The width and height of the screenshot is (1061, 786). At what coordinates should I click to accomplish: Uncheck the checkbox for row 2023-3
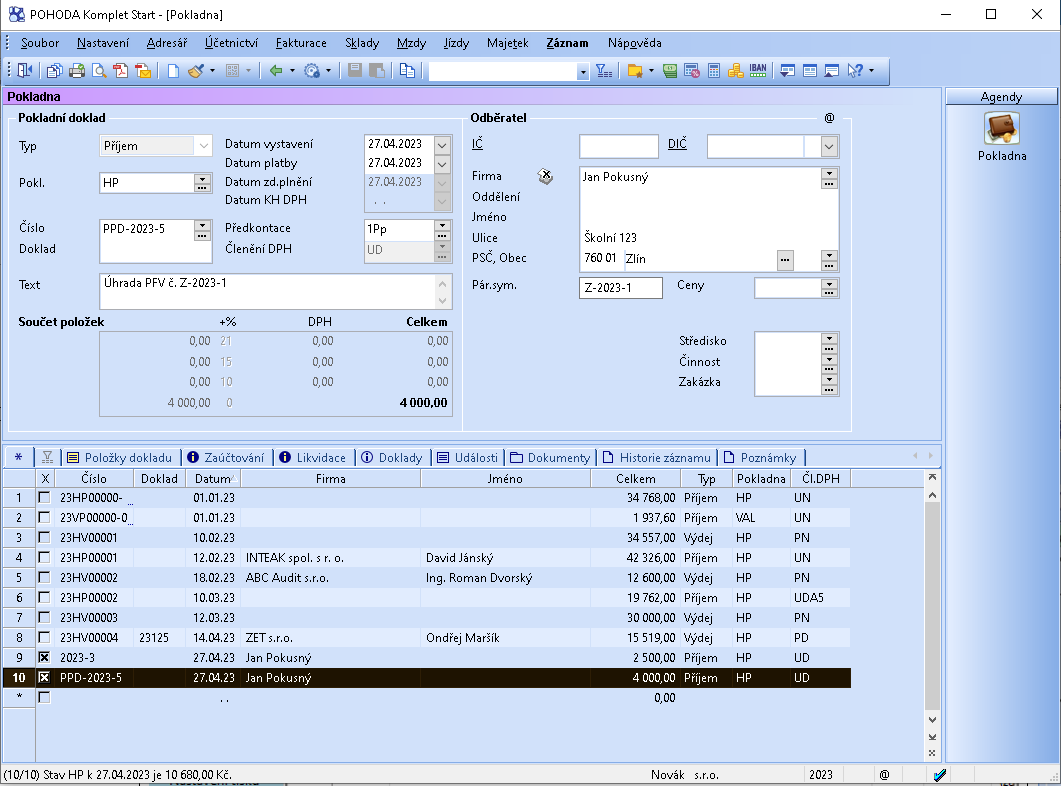45,657
